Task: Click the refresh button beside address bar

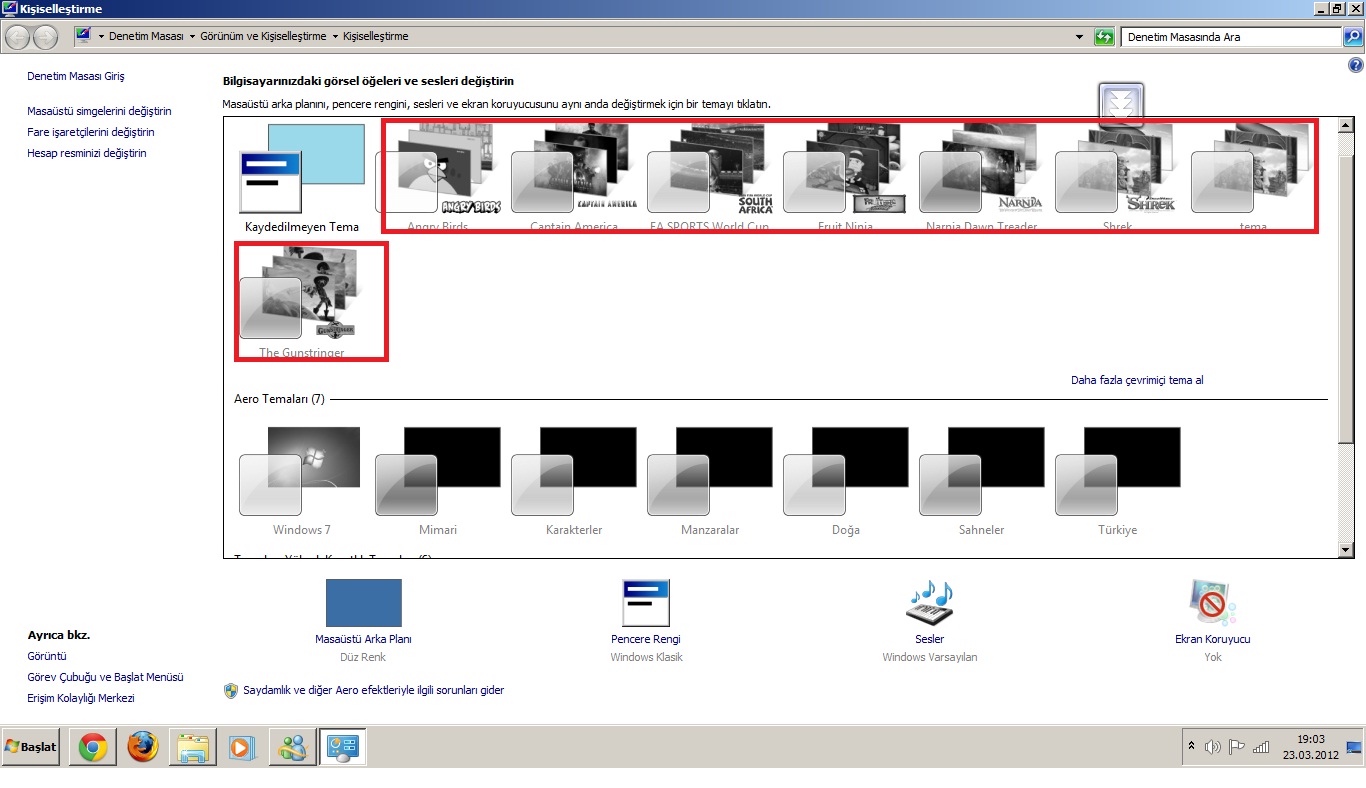Action: 1104,37
